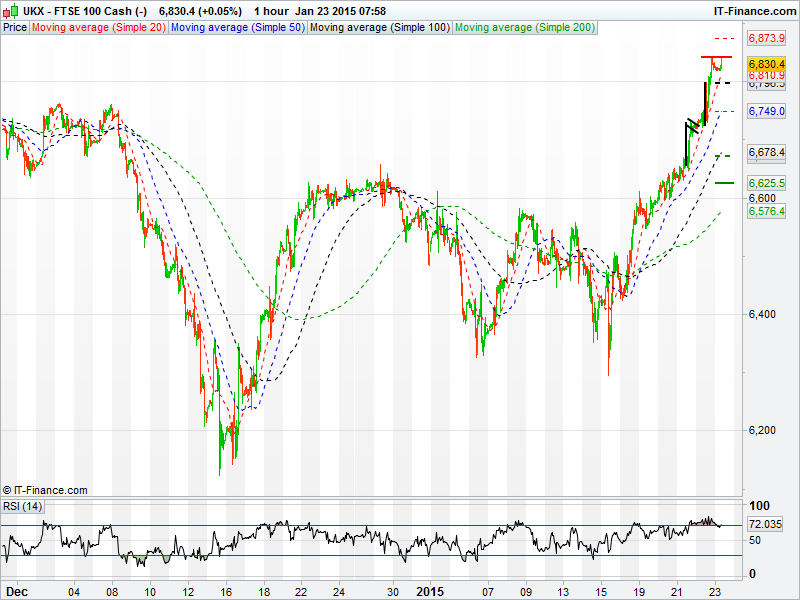Click the green 6,576.4 price label
This screenshot has height=600, width=800.
[x=766, y=211]
